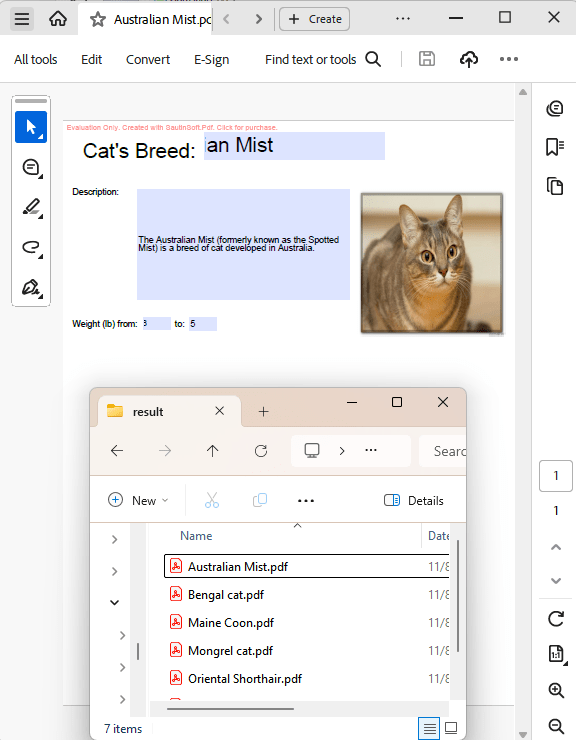576x740 pixels.
Task: Open the page fit options icon
Action: 556,654
